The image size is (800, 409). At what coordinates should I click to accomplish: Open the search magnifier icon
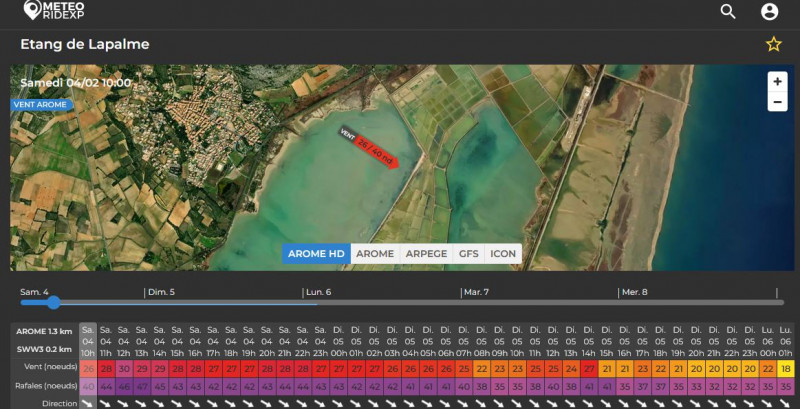[728, 12]
